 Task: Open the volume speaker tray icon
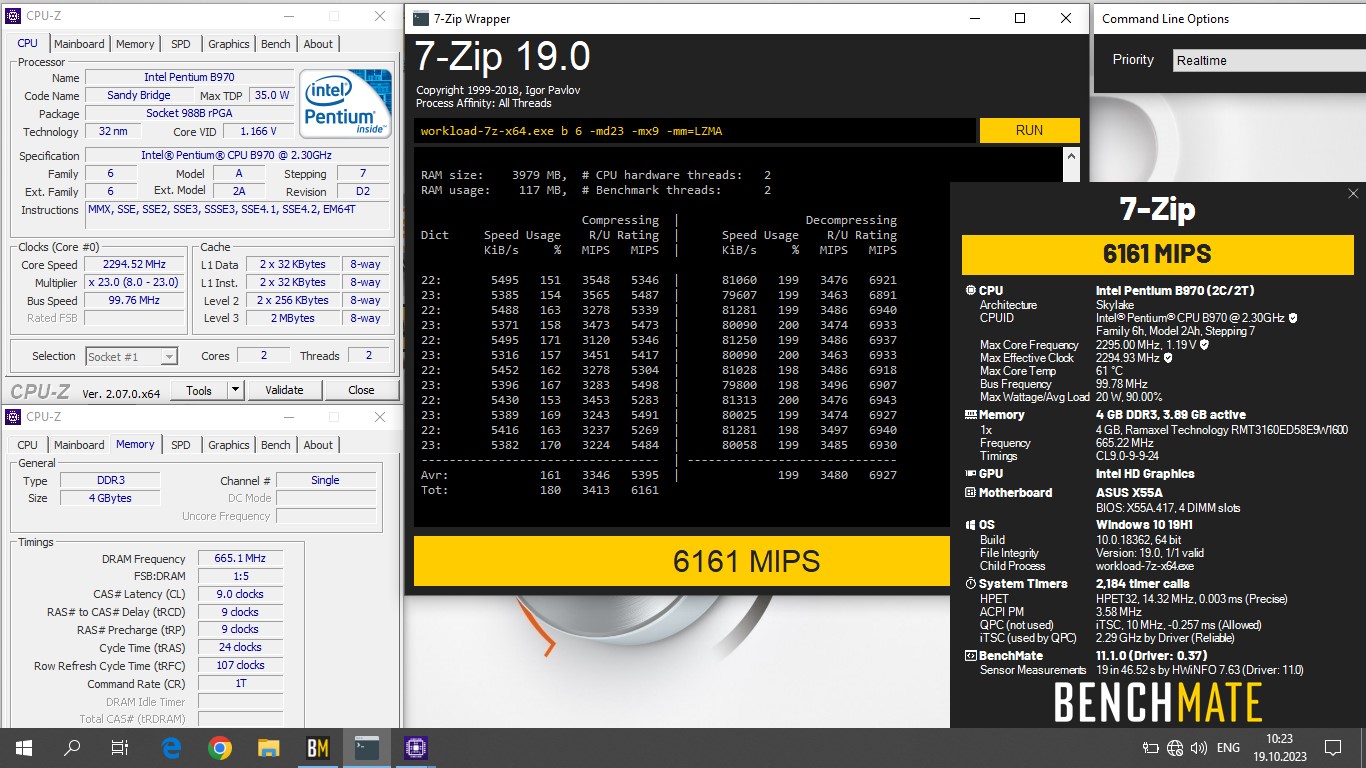click(x=1198, y=747)
